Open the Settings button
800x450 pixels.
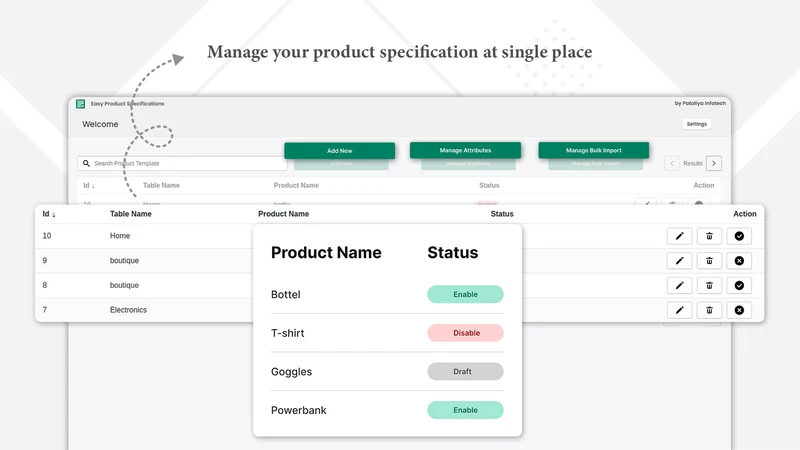coord(696,124)
